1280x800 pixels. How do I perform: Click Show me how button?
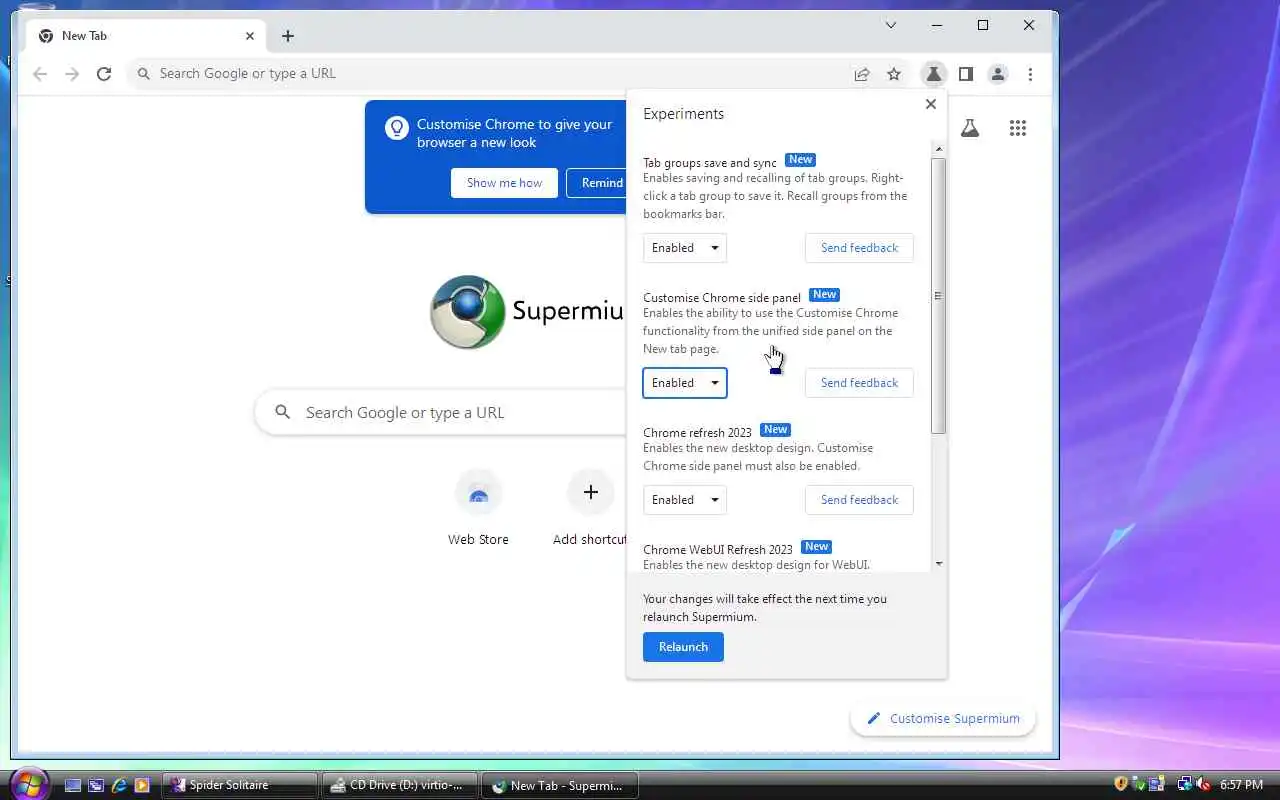tap(504, 183)
